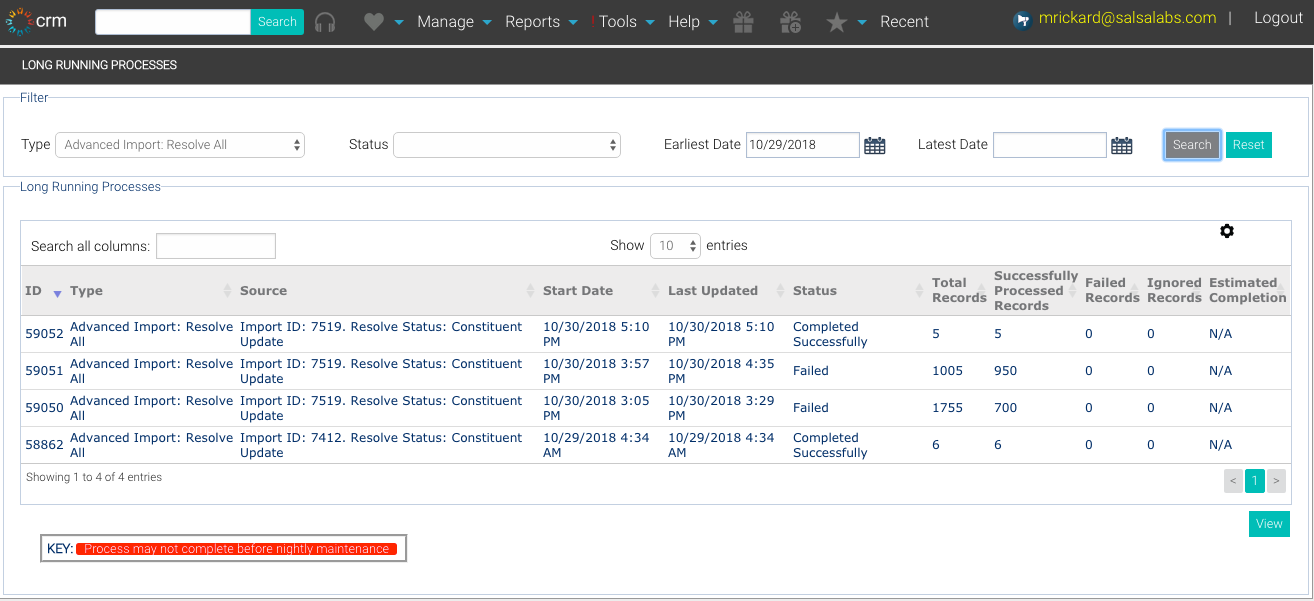Image resolution: width=1314 pixels, height=601 pixels.
Task: Open the Earliest Date calendar picker
Action: (x=875, y=146)
